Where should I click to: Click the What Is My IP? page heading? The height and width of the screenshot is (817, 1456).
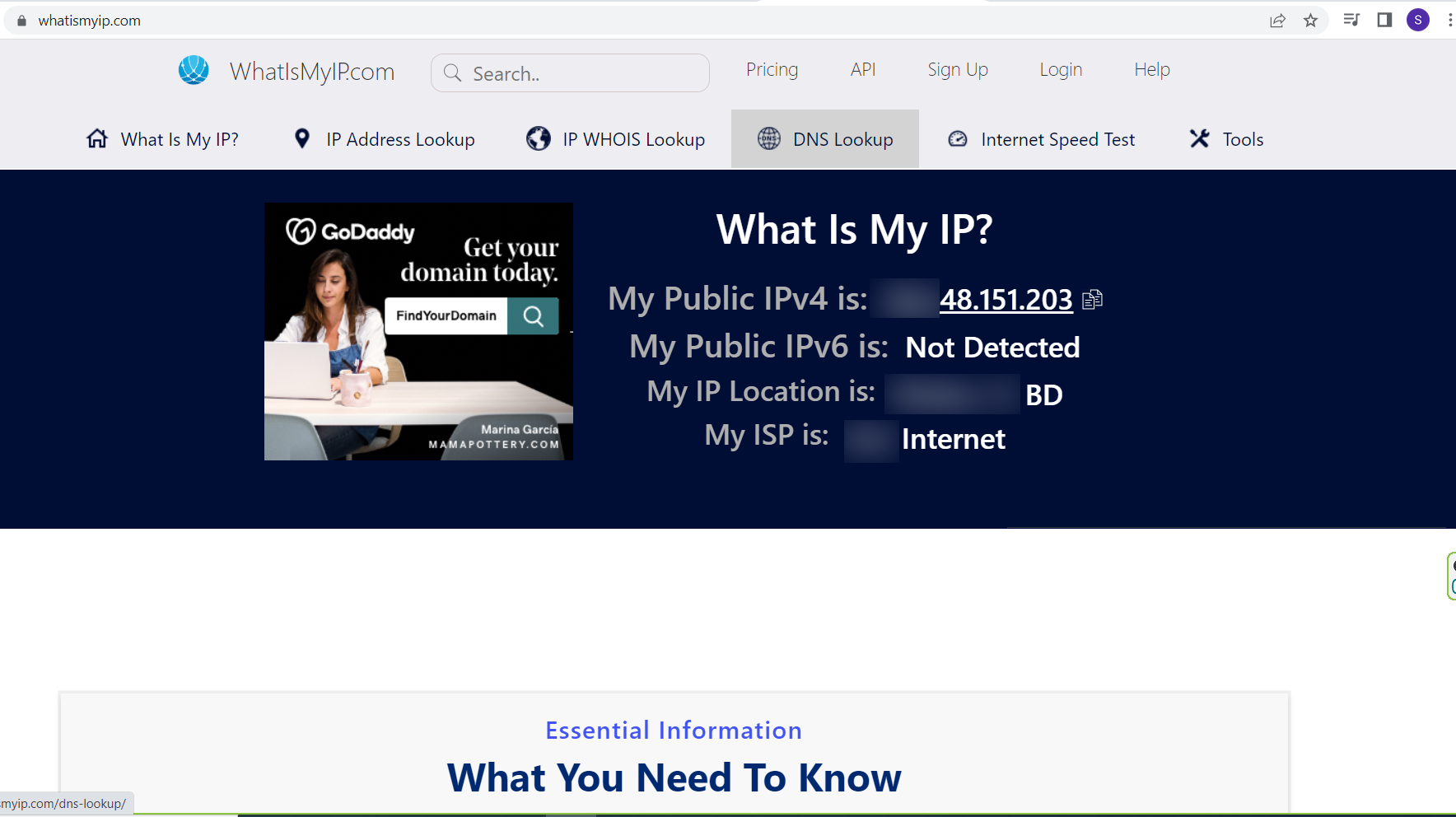pos(855,230)
